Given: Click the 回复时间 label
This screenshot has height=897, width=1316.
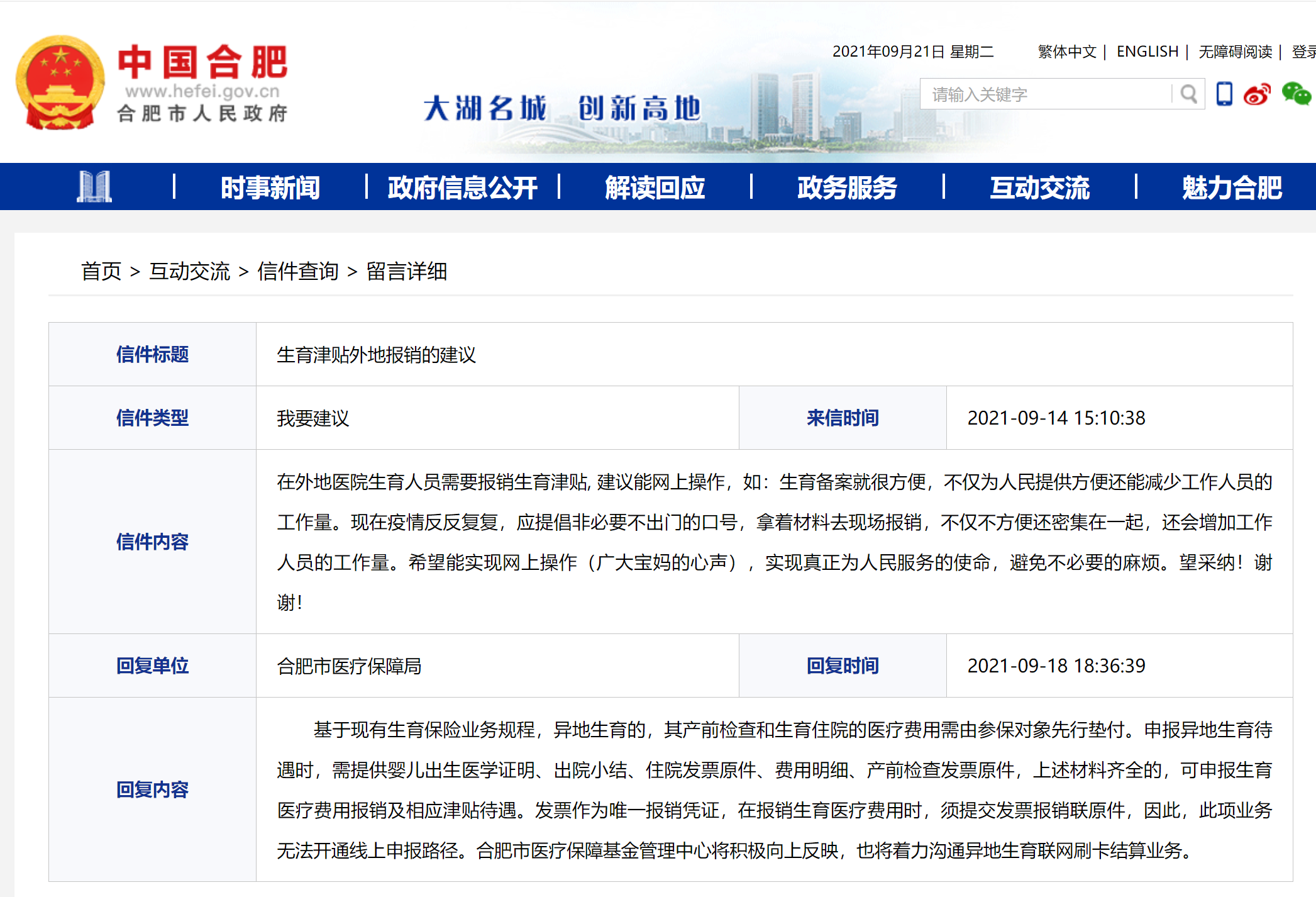Looking at the screenshot, I should [843, 666].
